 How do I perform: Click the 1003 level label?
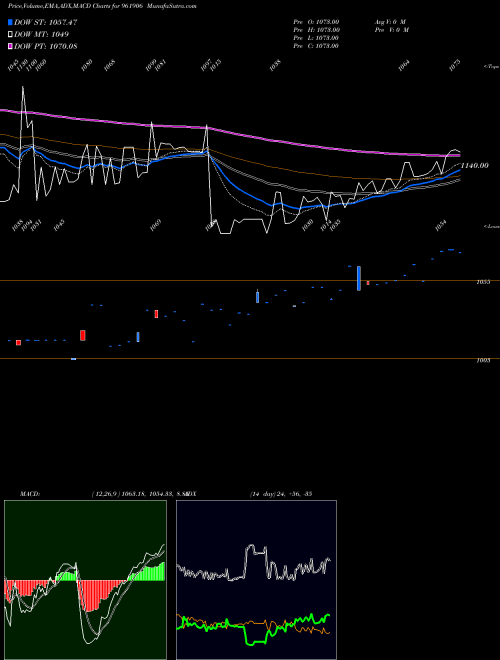(483, 360)
